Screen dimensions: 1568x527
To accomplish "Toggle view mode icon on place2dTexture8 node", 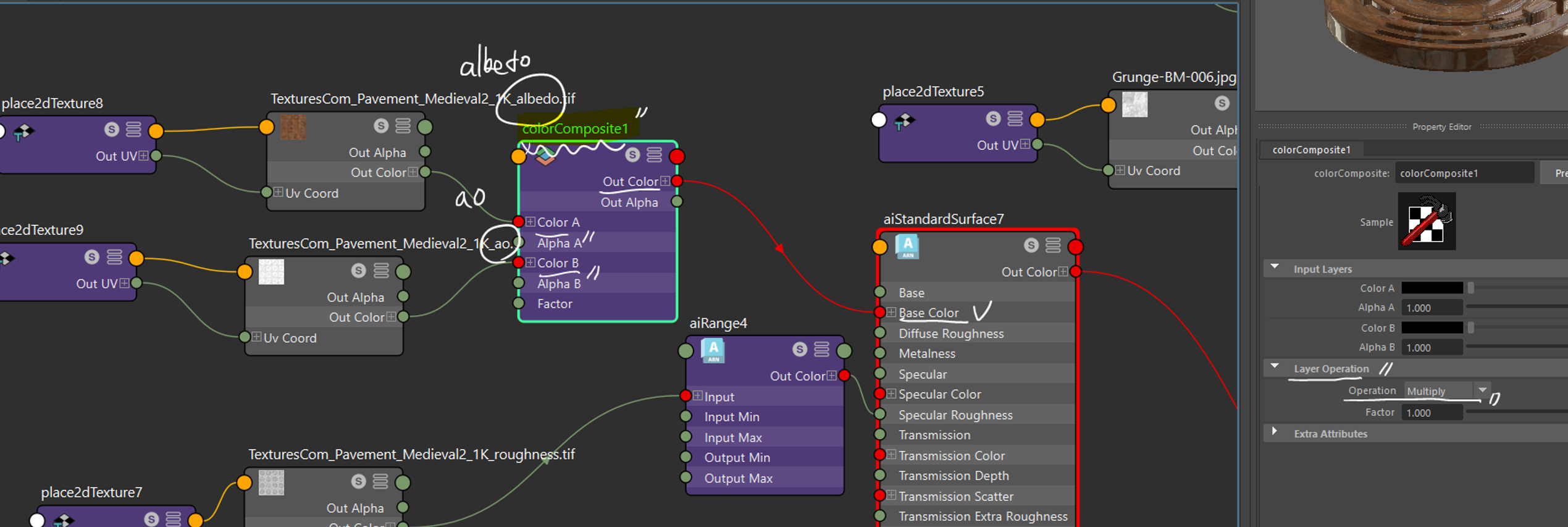I will pyautogui.click(x=133, y=129).
